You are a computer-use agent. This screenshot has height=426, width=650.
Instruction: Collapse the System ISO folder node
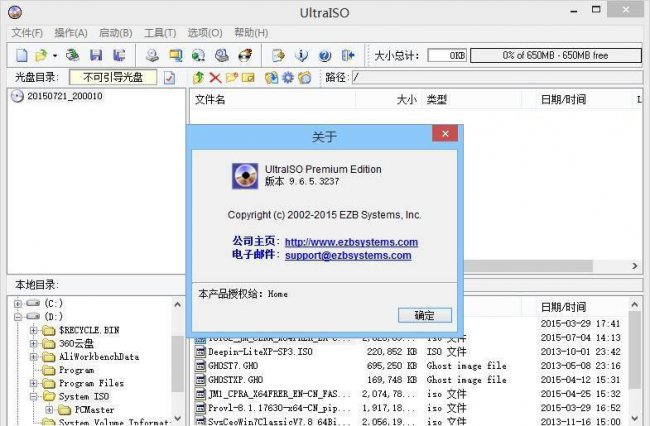click(34, 397)
